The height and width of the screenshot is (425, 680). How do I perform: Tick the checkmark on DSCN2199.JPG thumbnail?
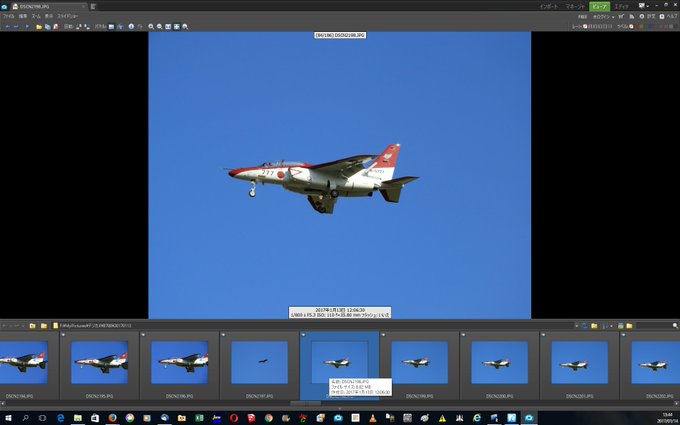(x=383, y=335)
